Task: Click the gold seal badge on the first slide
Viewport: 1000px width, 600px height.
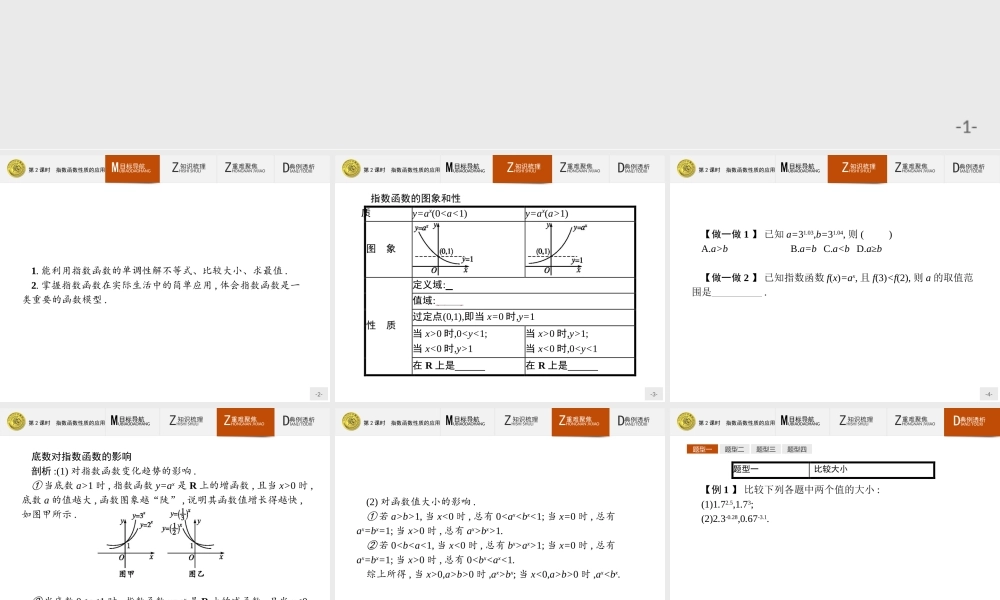Action: pyautogui.click(x=15, y=168)
